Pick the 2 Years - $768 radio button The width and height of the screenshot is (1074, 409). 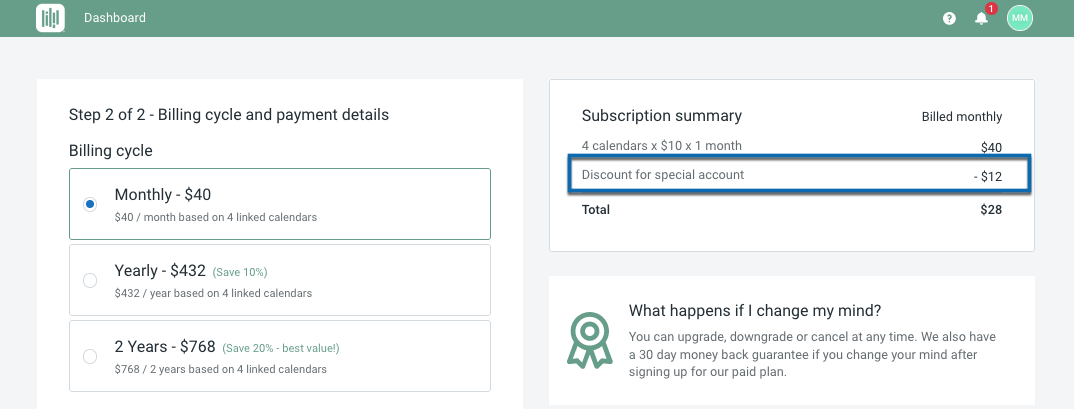(x=90, y=356)
